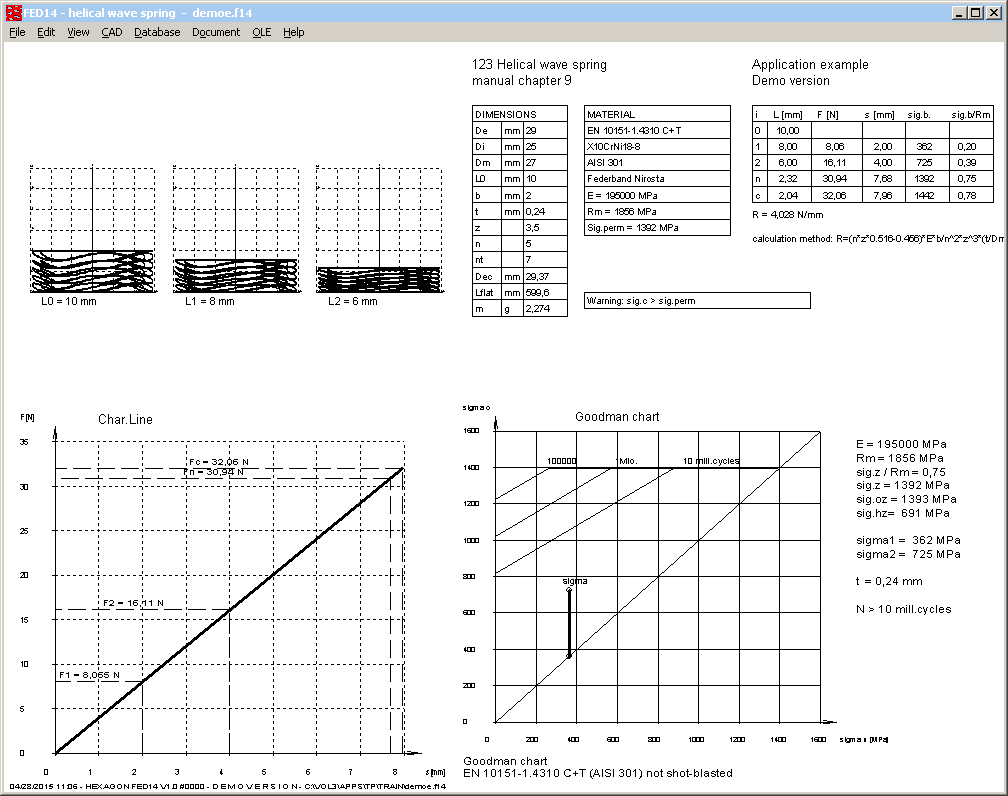Click the Goodman chart title above the chart
This screenshot has height=796, width=1008.
click(617, 417)
